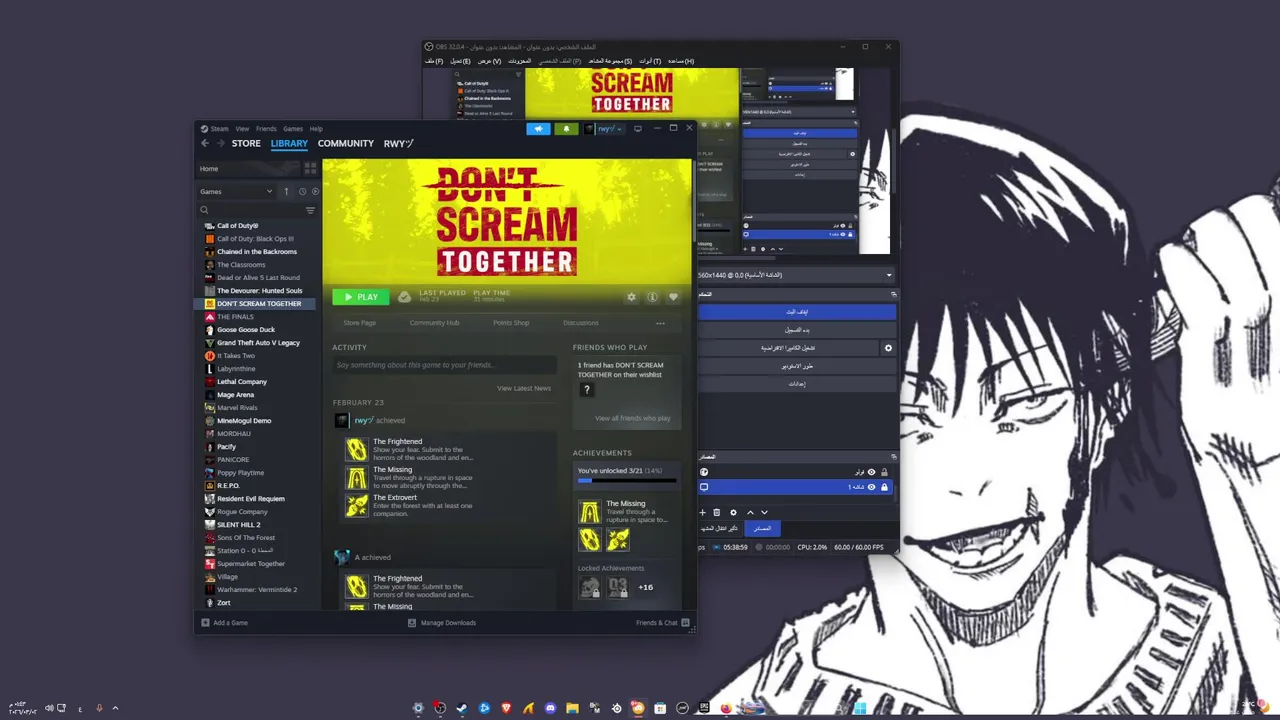1280x720 pixels.
Task: Click the cloud sync status icon
Action: coord(404,297)
